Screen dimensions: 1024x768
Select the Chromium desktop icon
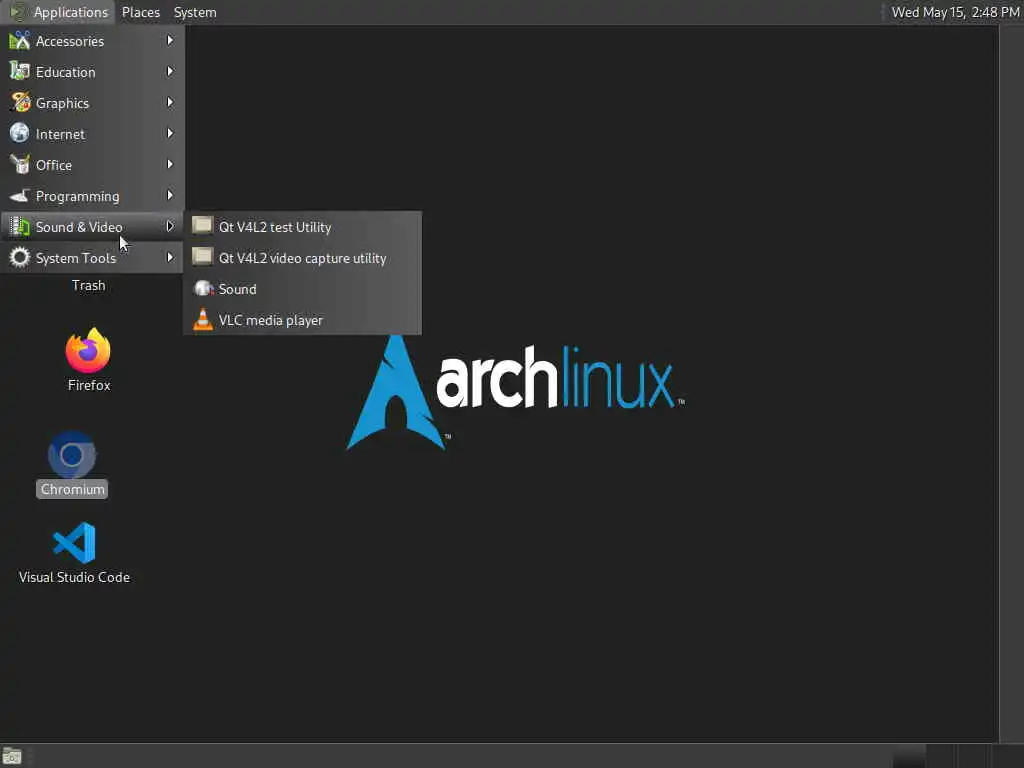(x=72, y=455)
